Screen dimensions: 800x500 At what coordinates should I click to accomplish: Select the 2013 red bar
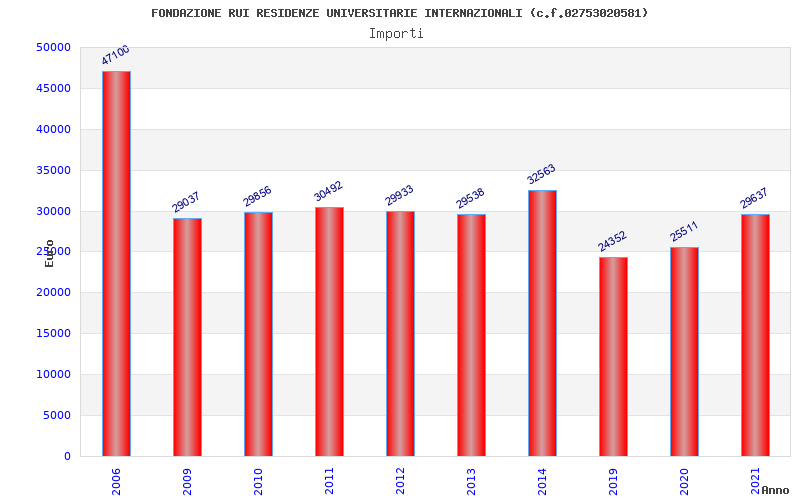(x=471, y=335)
